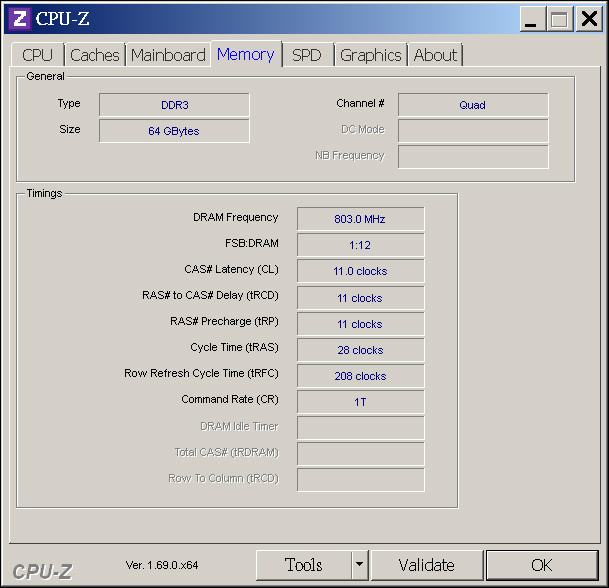Image resolution: width=609 pixels, height=588 pixels.
Task: Click the Ver. 1.69.0.x64 version text
Action: (x=162, y=565)
